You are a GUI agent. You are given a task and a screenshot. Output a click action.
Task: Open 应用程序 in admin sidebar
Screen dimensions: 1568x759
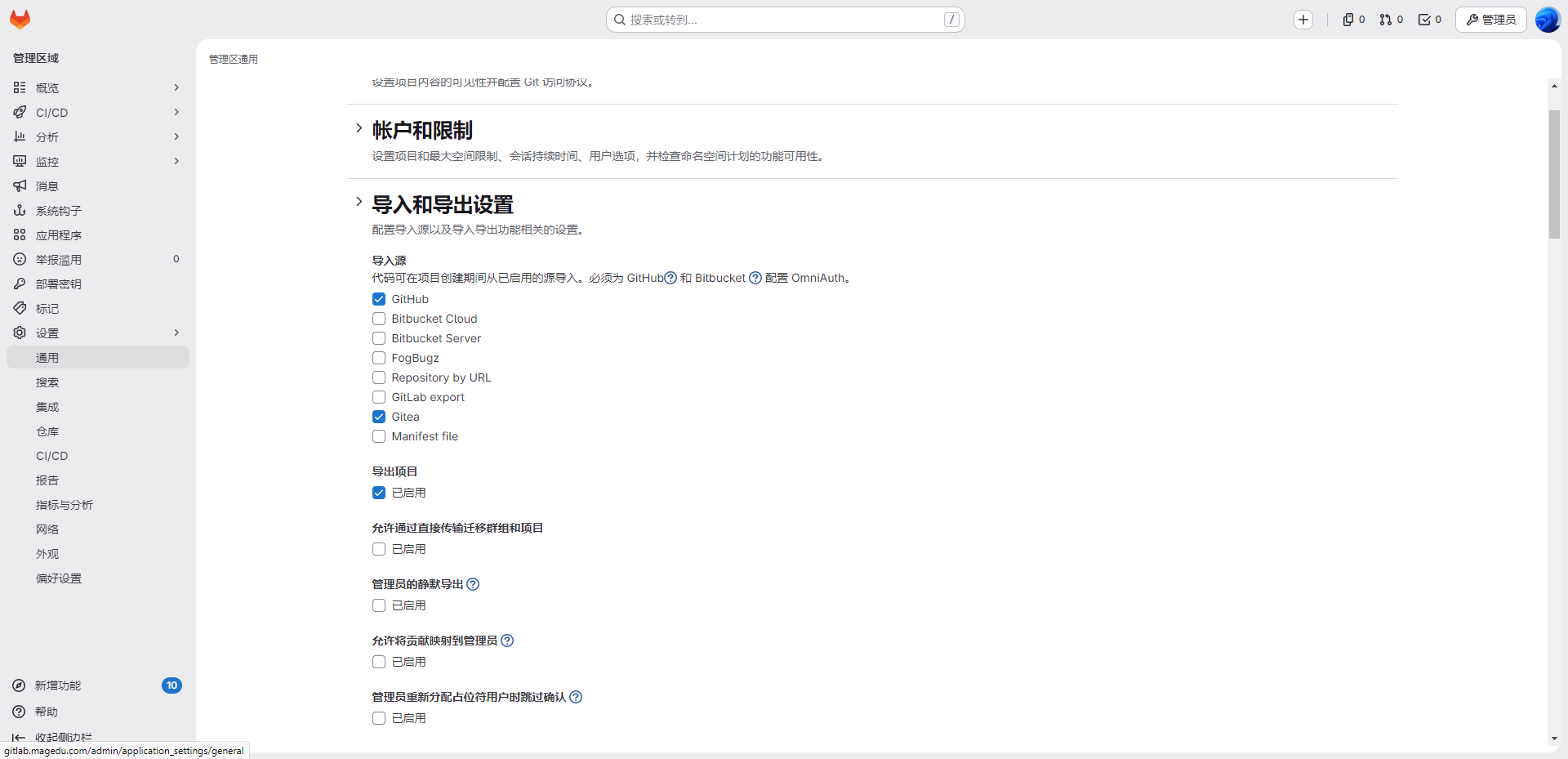tap(98, 235)
